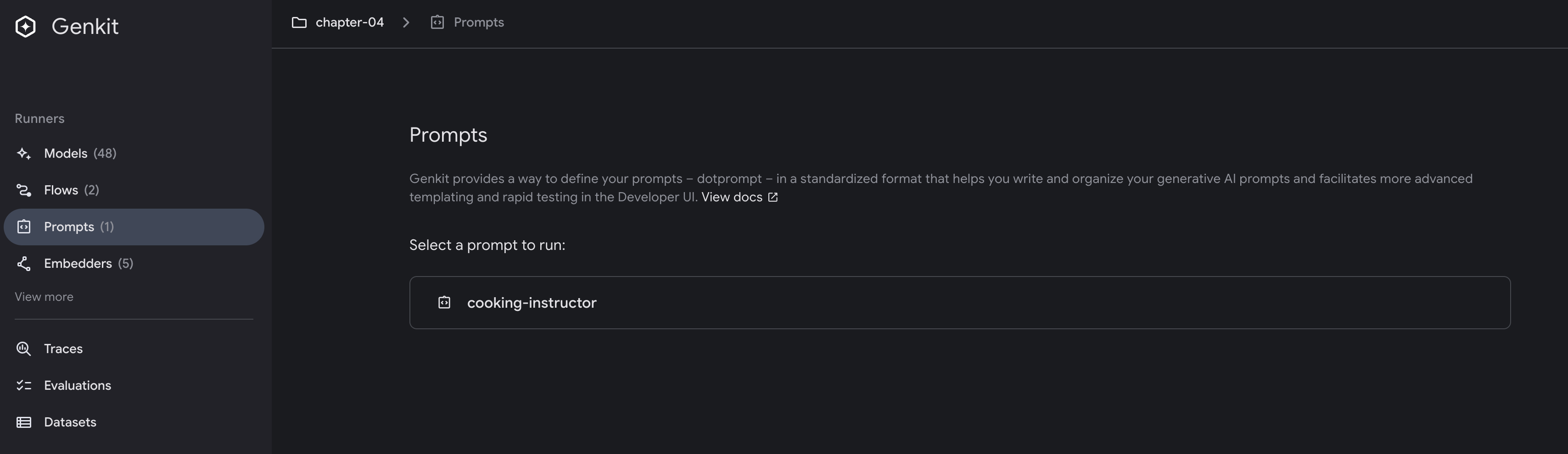Click the prompt icon next to cooking-instructor
1568x454 pixels.
pyautogui.click(x=444, y=303)
